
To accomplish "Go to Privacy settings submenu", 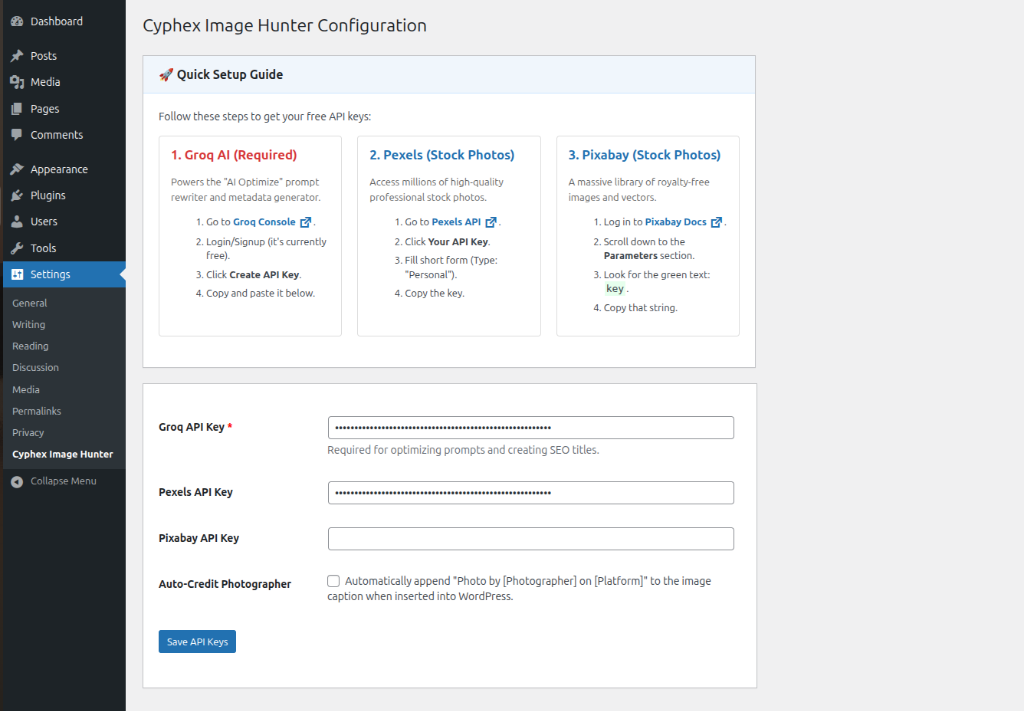I will [x=28, y=433].
